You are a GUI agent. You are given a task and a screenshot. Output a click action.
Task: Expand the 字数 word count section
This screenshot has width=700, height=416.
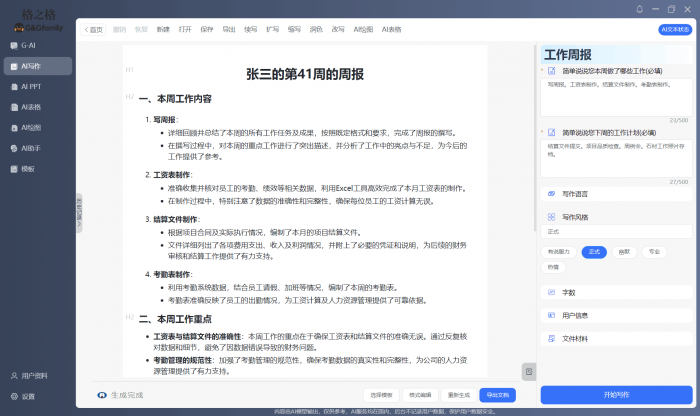click(x=616, y=293)
